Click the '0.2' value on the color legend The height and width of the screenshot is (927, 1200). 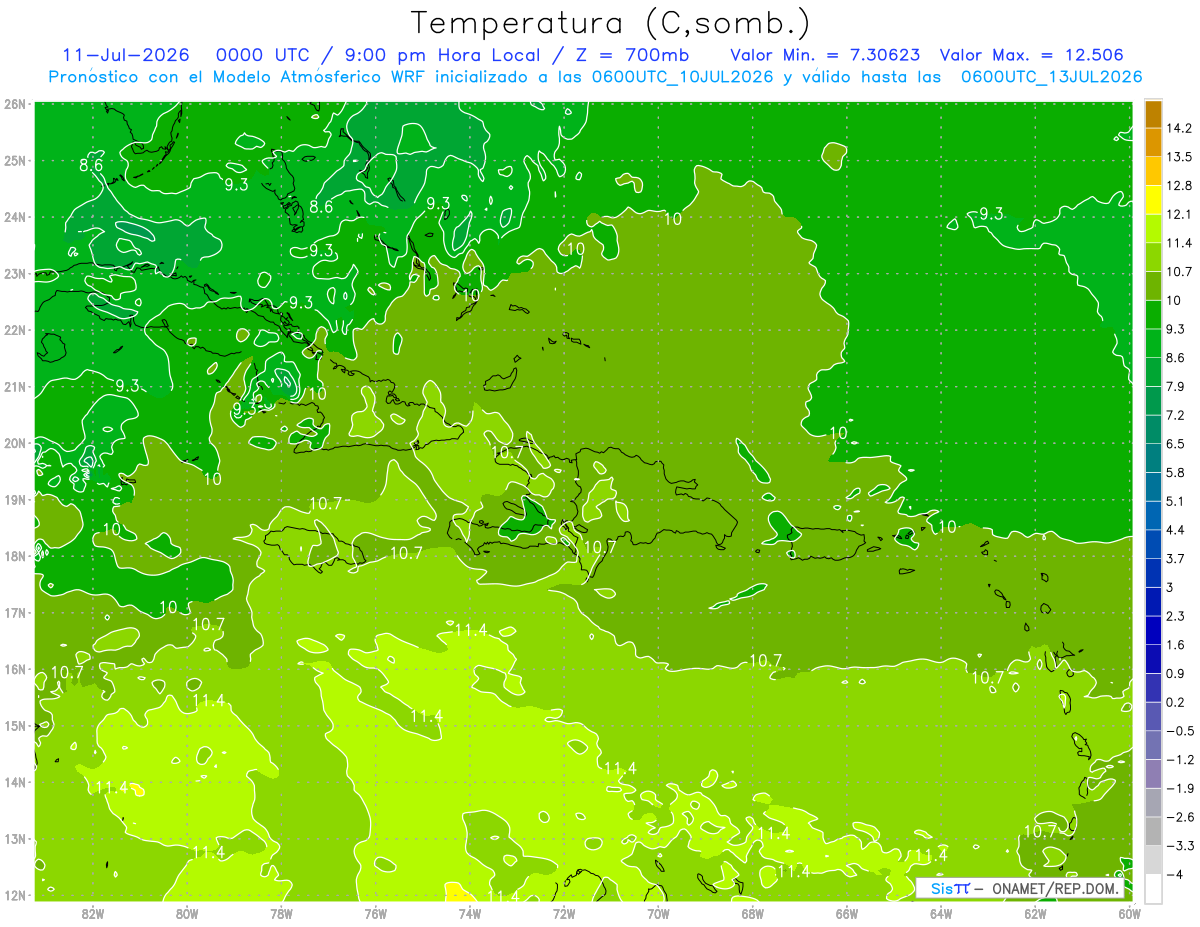[x=1176, y=701]
